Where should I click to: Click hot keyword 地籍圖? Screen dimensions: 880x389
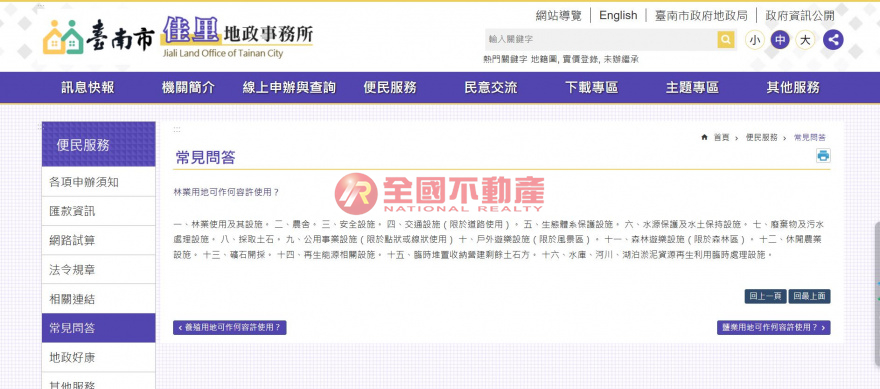[x=544, y=59]
